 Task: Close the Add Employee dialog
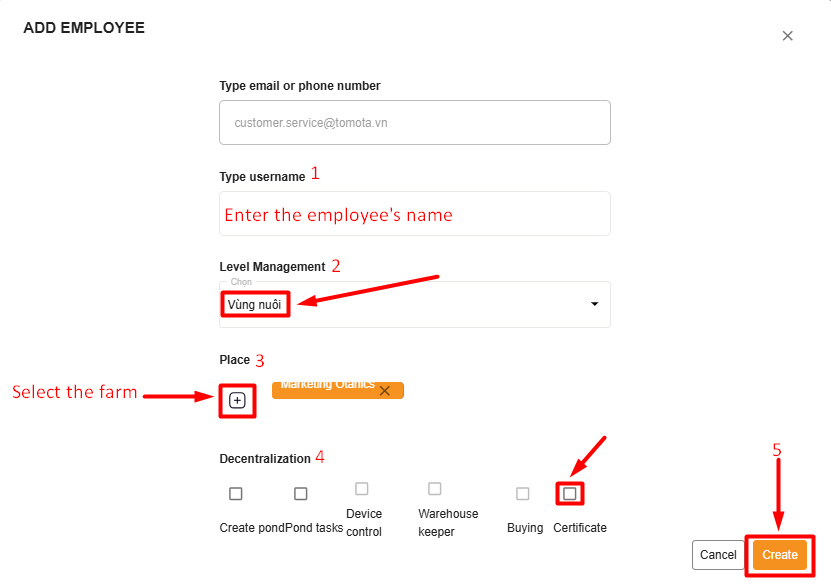tap(787, 36)
